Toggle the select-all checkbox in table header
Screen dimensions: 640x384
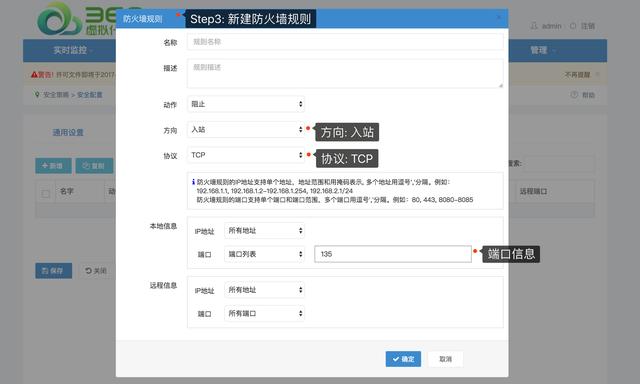[46, 193]
